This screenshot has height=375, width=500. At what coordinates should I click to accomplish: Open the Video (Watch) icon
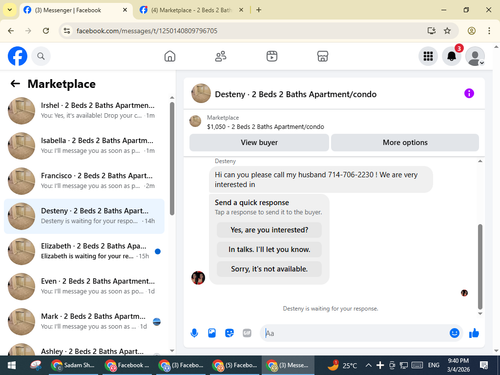click(272, 56)
